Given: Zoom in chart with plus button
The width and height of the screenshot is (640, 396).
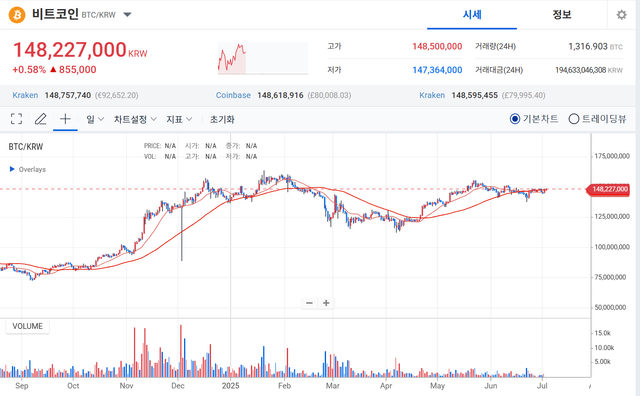Looking at the screenshot, I should tap(326, 303).
